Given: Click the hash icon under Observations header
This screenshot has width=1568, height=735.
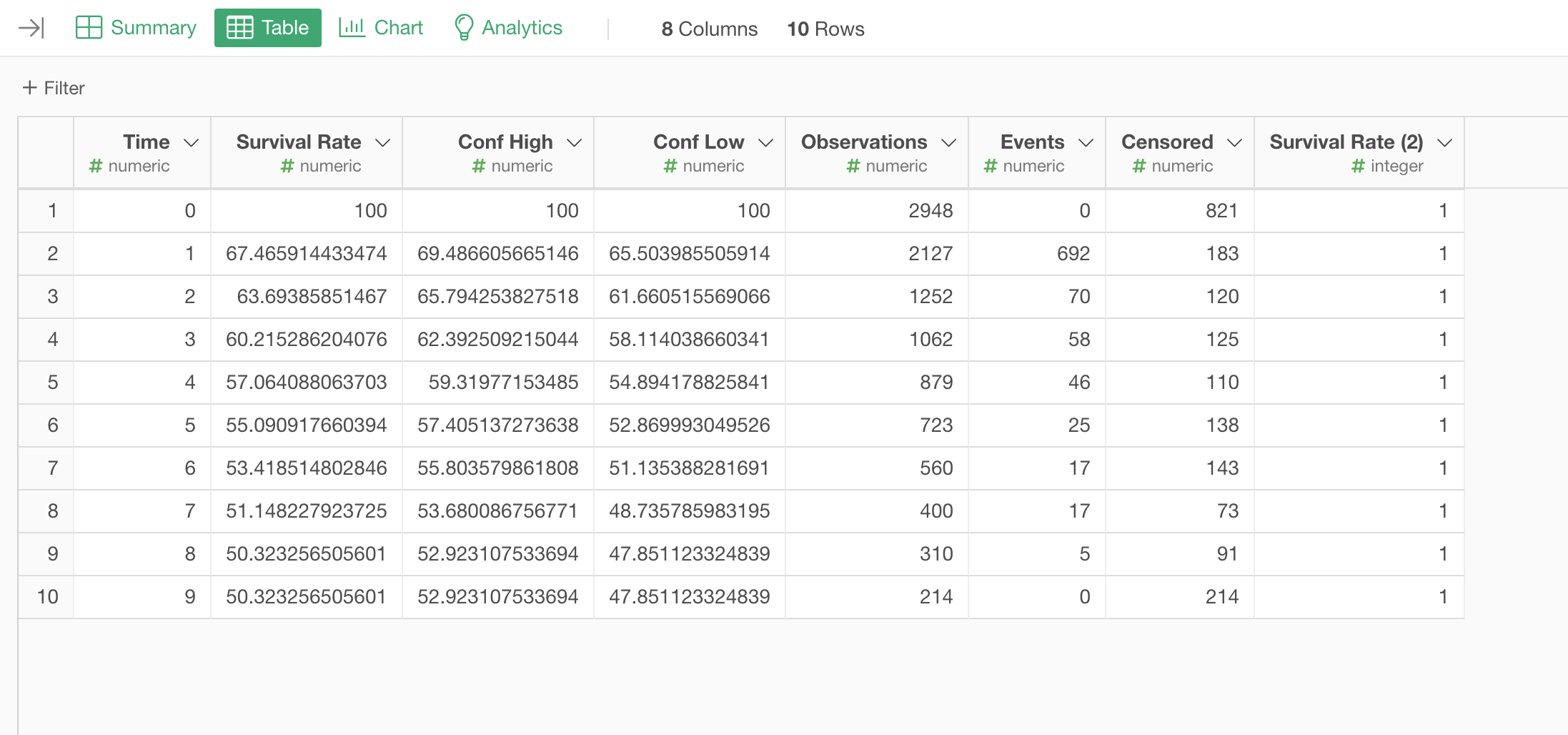Looking at the screenshot, I should [x=853, y=166].
